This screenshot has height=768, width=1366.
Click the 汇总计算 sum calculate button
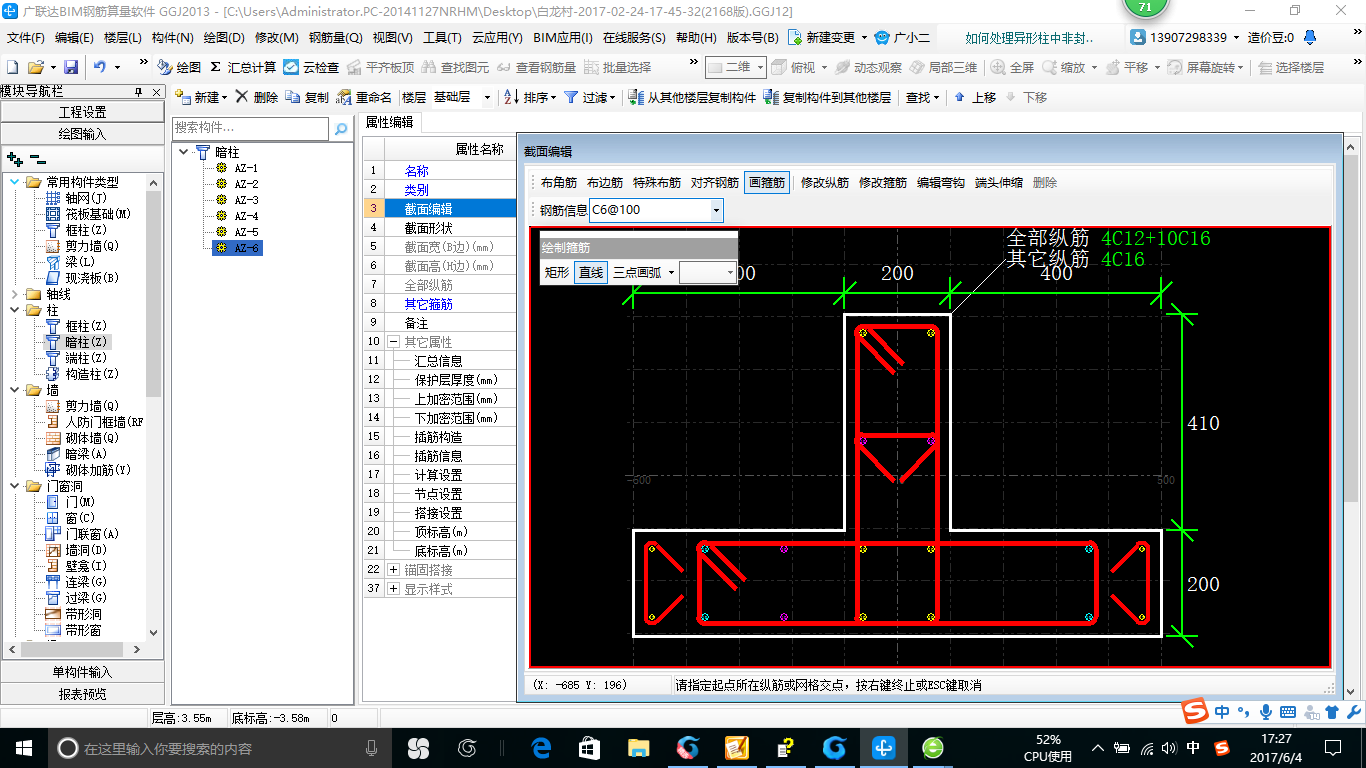(x=243, y=67)
